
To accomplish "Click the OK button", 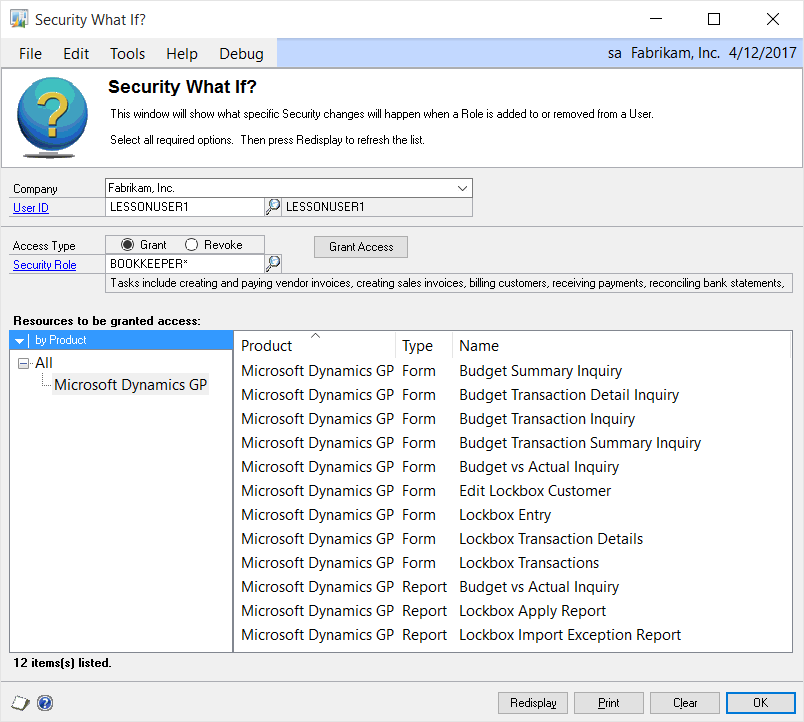I will pos(760,703).
